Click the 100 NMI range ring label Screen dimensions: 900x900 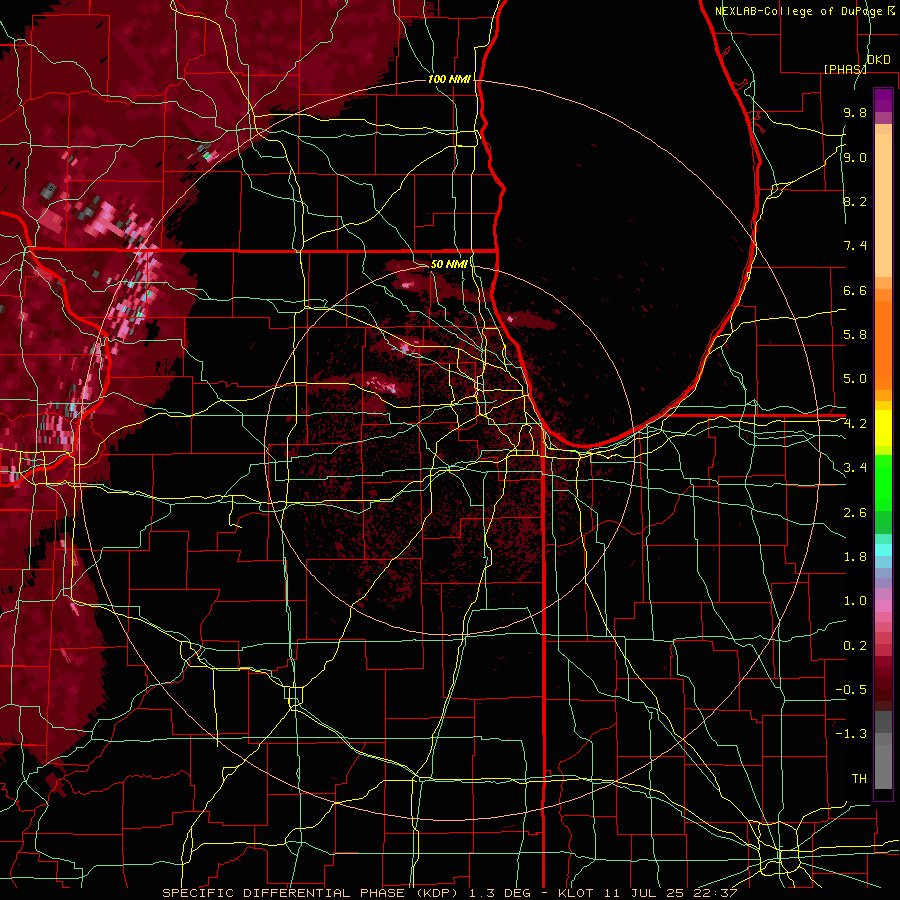tap(449, 79)
